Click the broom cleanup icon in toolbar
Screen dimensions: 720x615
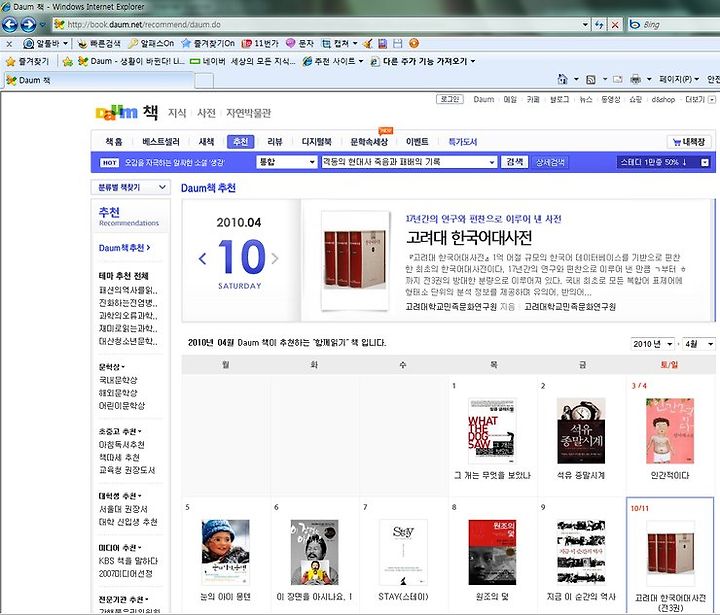click(x=367, y=44)
